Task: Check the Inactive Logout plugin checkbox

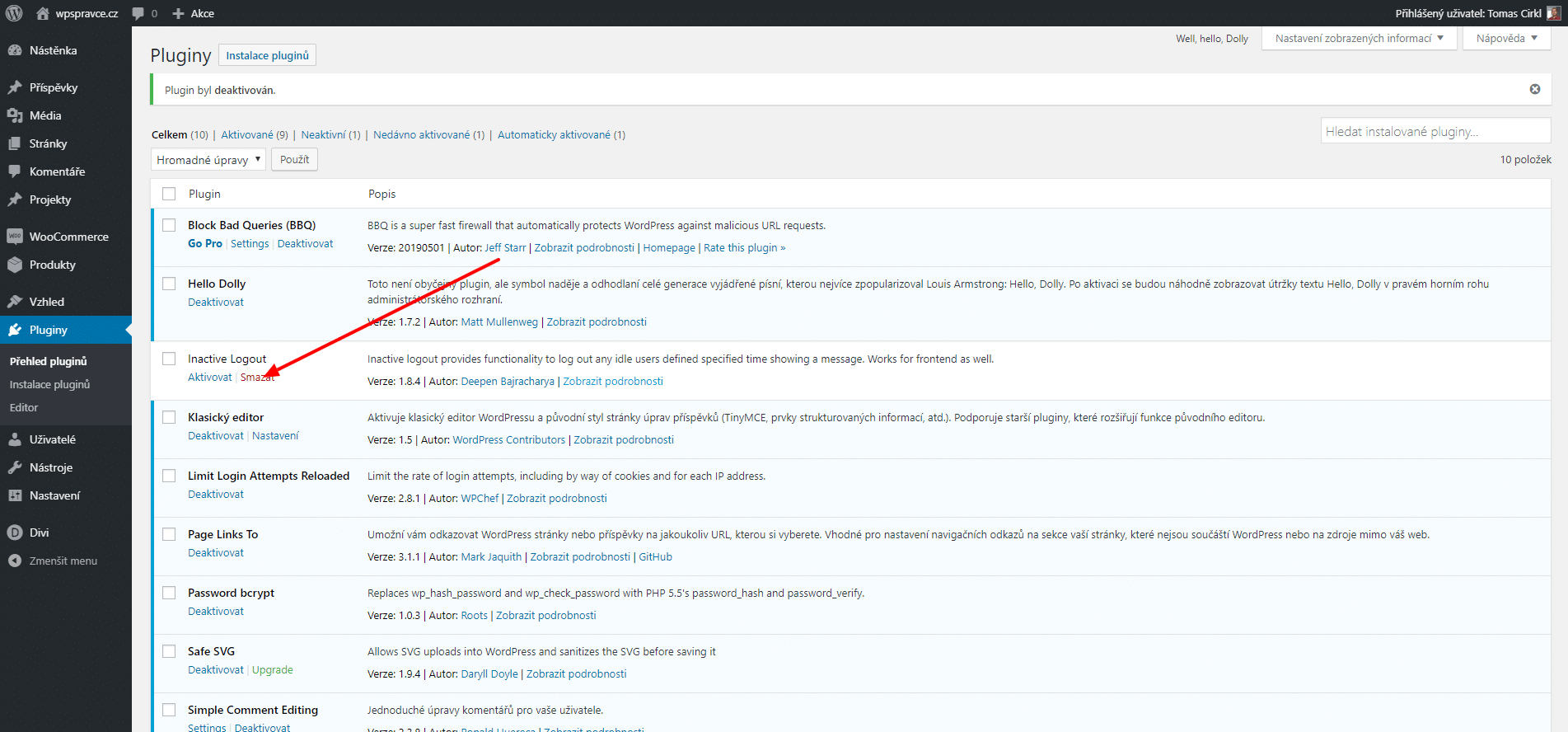Action: 169,359
